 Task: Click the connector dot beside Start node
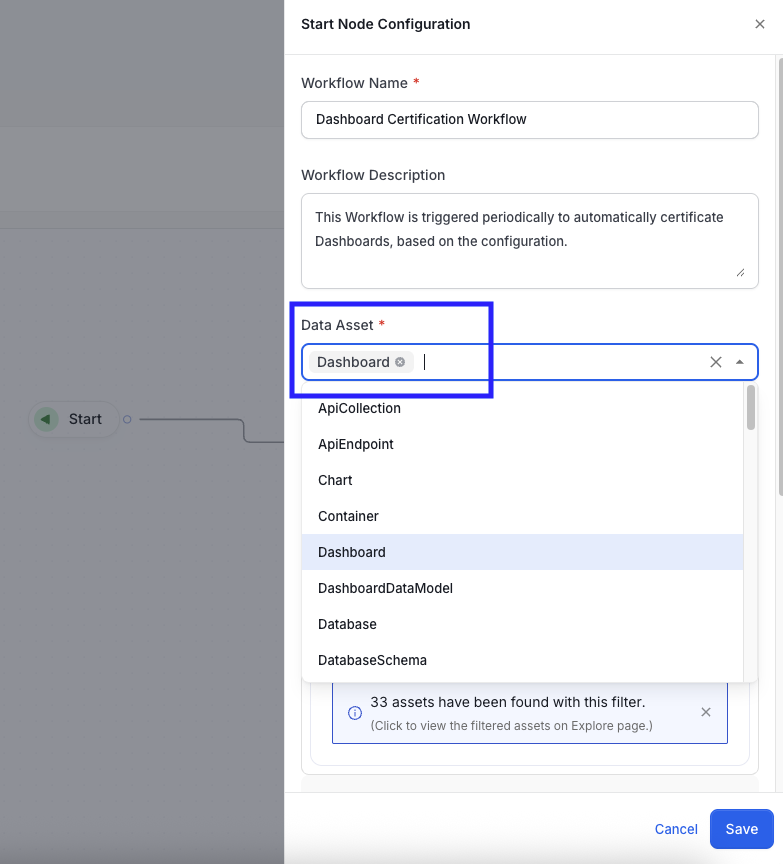coord(128,419)
